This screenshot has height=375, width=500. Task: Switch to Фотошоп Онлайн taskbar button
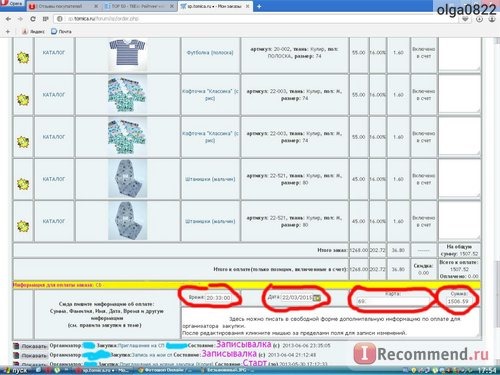point(164,371)
